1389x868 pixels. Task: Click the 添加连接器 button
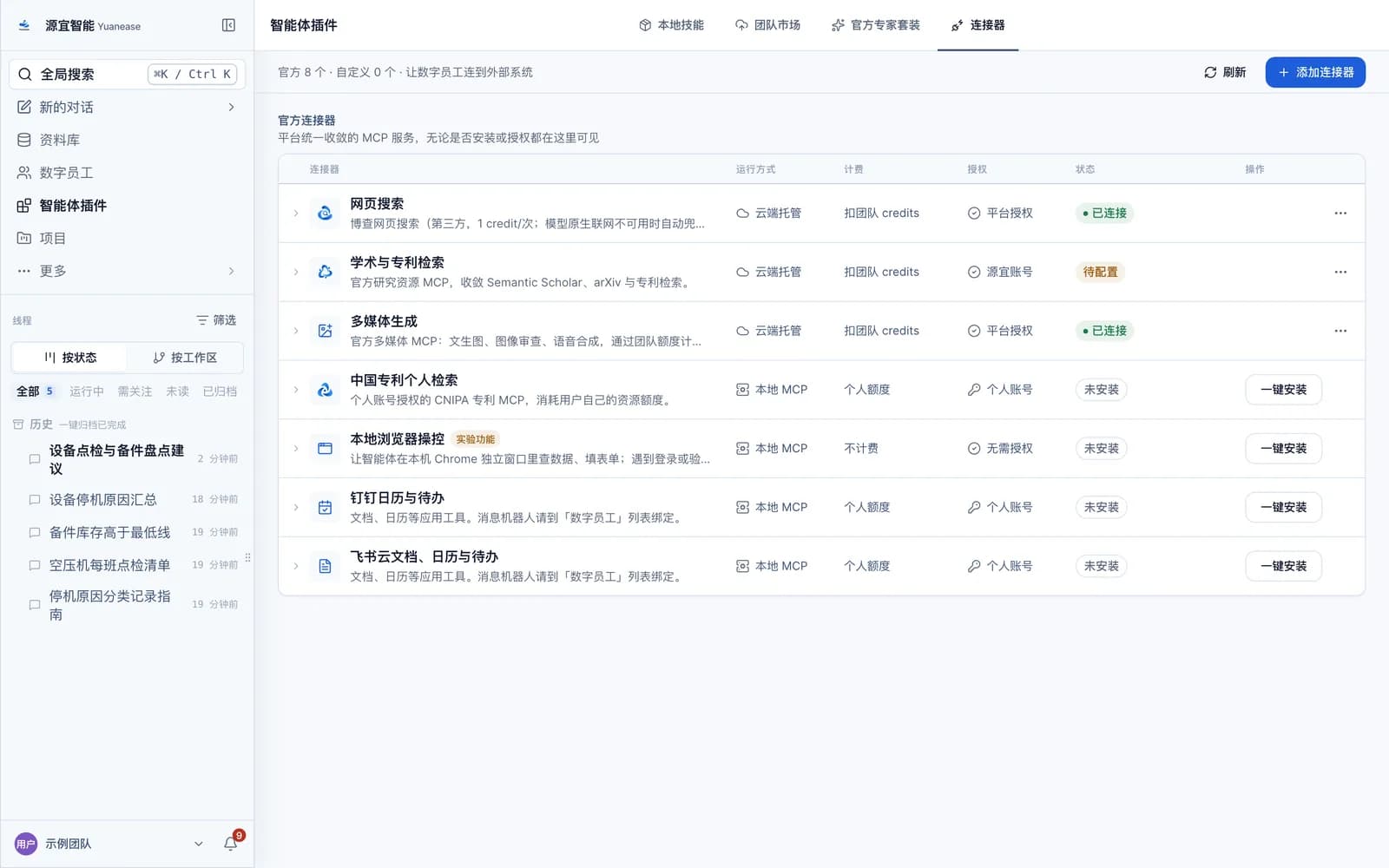[x=1315, y=72]
